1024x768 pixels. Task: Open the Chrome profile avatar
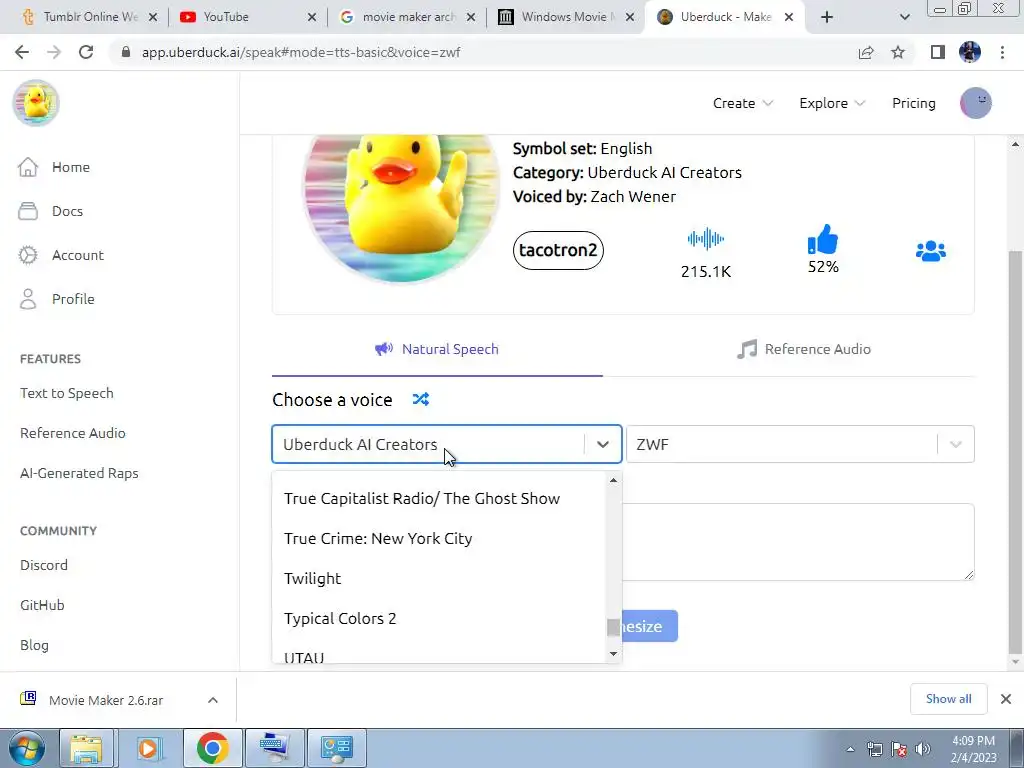click(970, 52)
